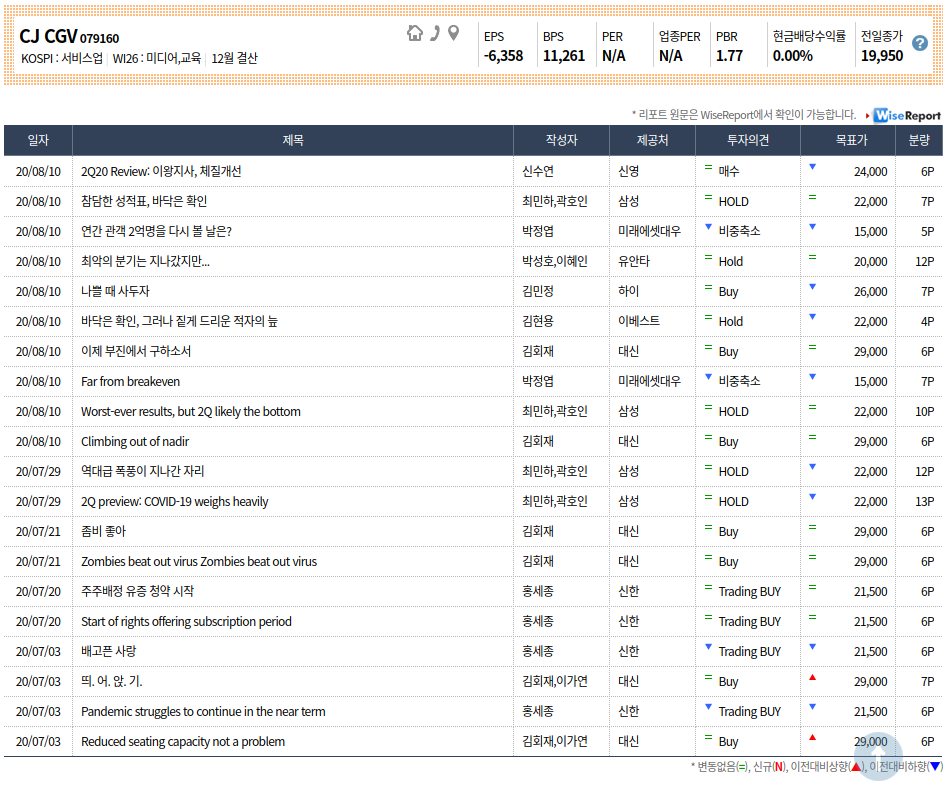
Task: Open report '역대급 폭풍이 지나간 자리'
Action: pyautogui.click(x=143, y=471)
